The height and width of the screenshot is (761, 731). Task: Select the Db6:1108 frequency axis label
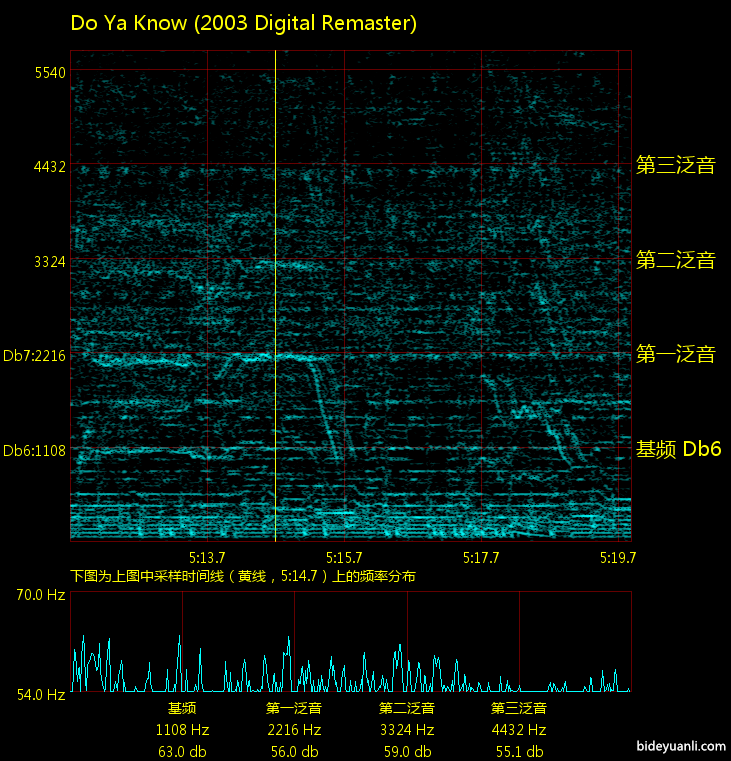click(34, 451)
